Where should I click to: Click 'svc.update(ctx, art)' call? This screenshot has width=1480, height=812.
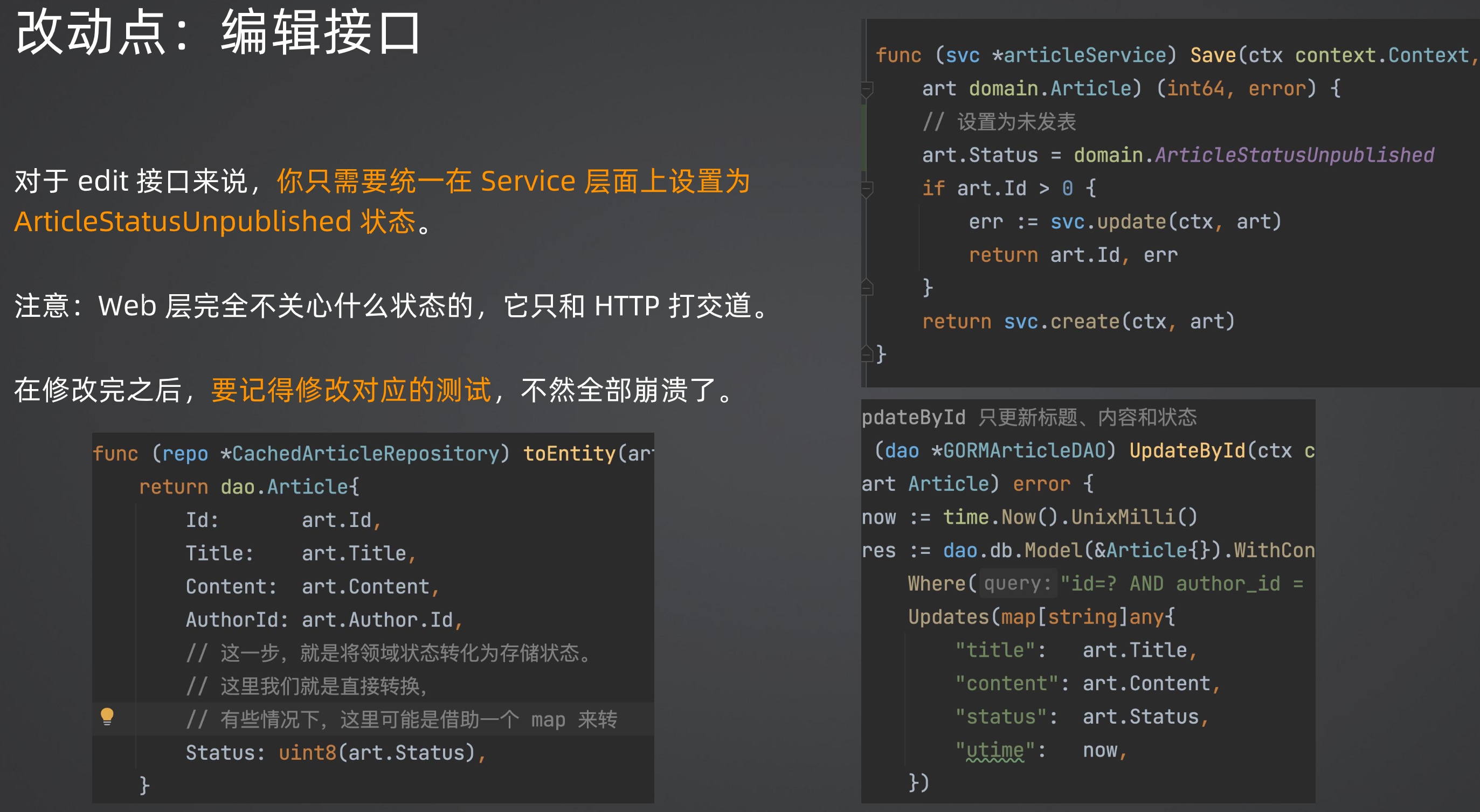[x=1166, y=222]
